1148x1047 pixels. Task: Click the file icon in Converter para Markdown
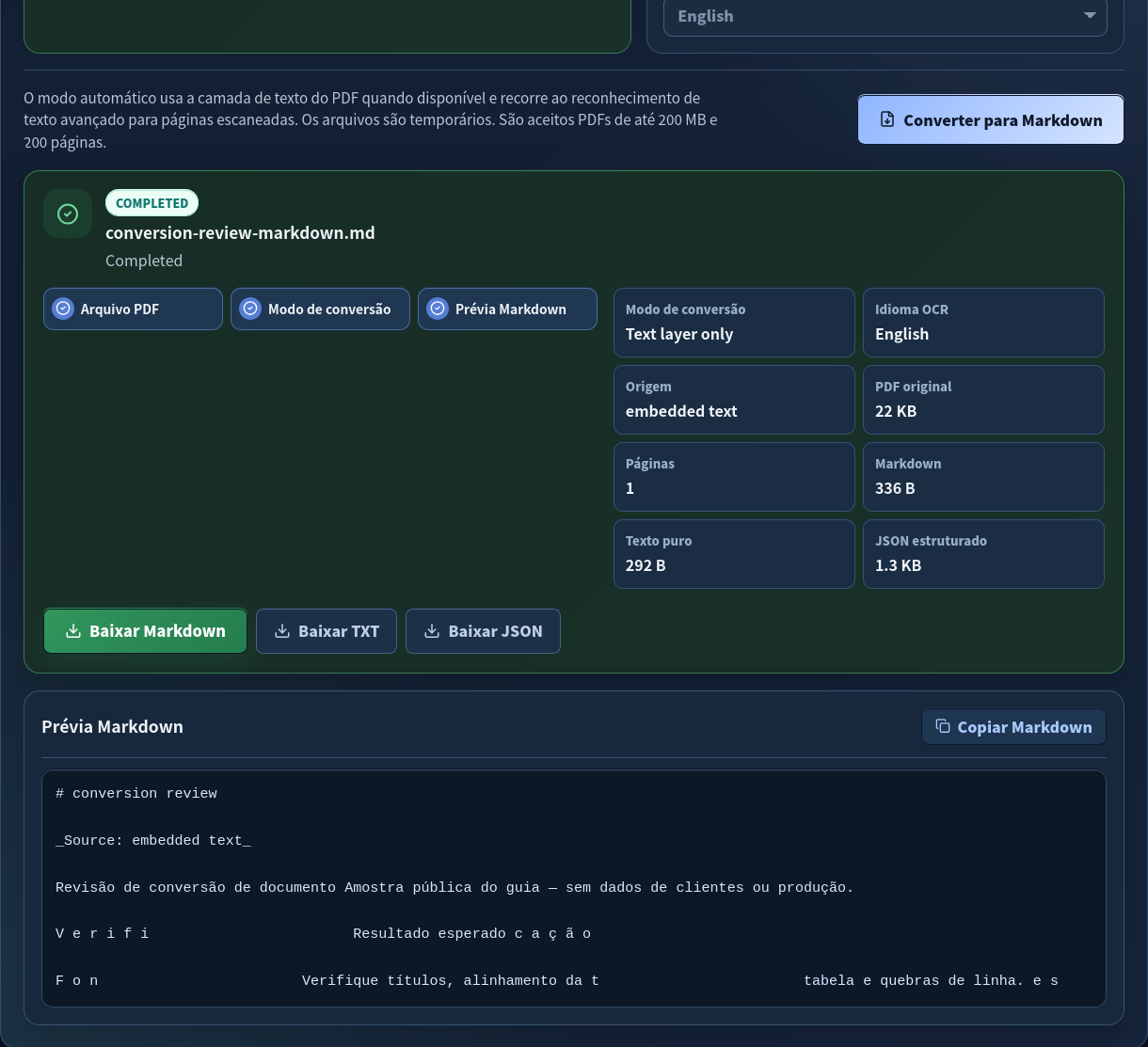click(x=886, y=119)
